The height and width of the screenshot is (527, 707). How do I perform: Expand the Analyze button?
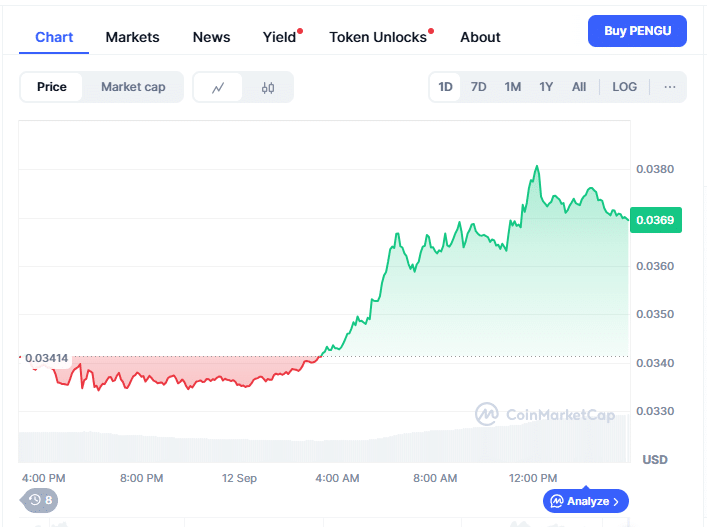586,501
